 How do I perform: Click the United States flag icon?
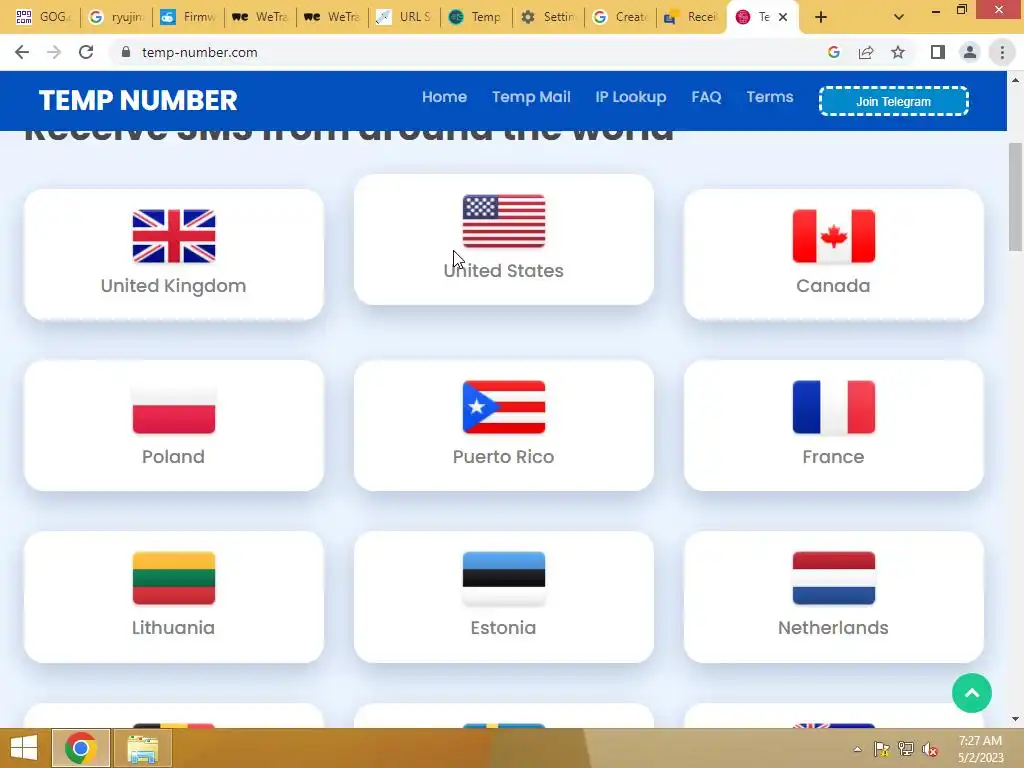point(504,221)
